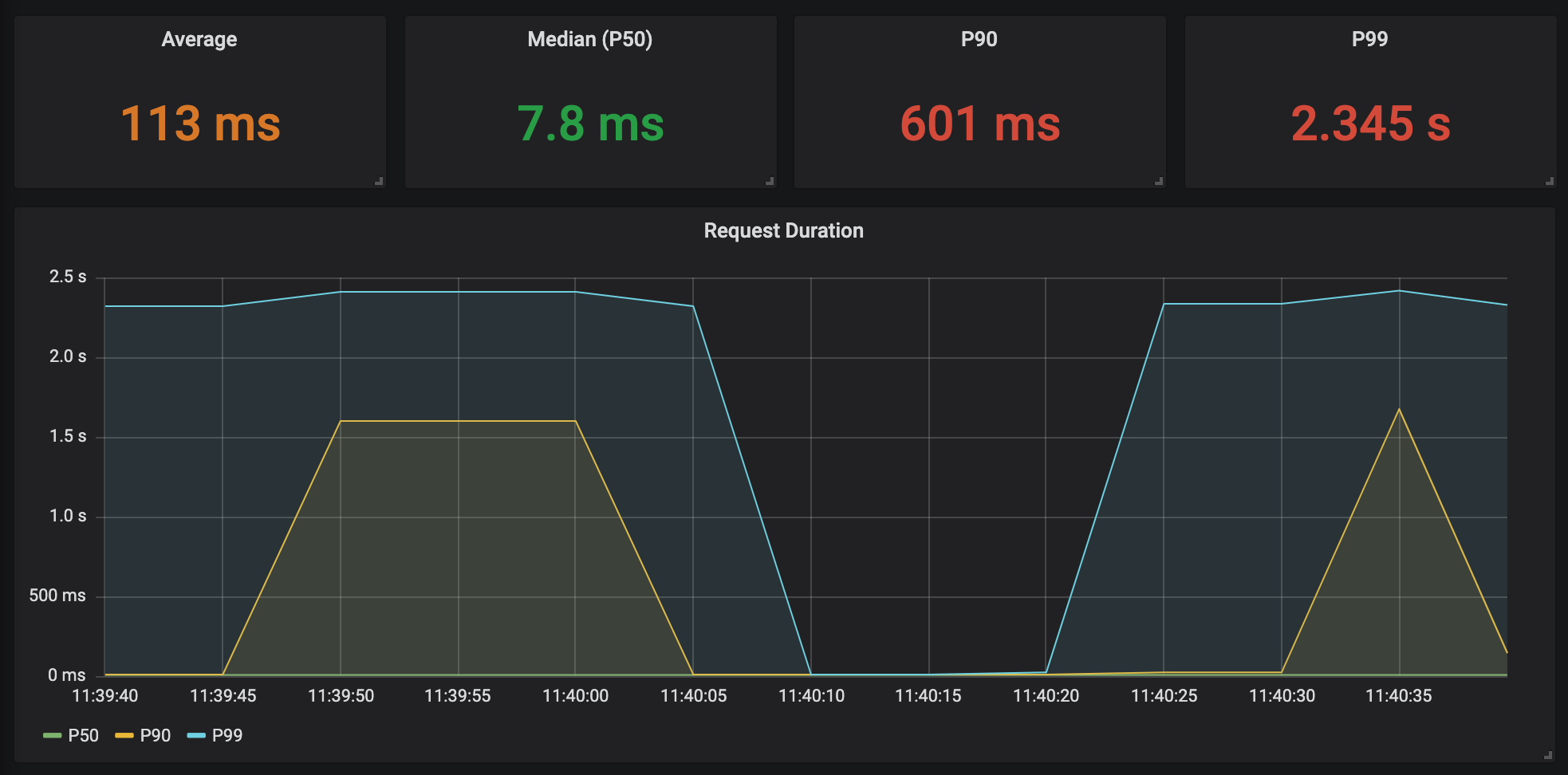Click the 601 ms P90 value
Screen dimensions: 1568x775
coord(980,124)
